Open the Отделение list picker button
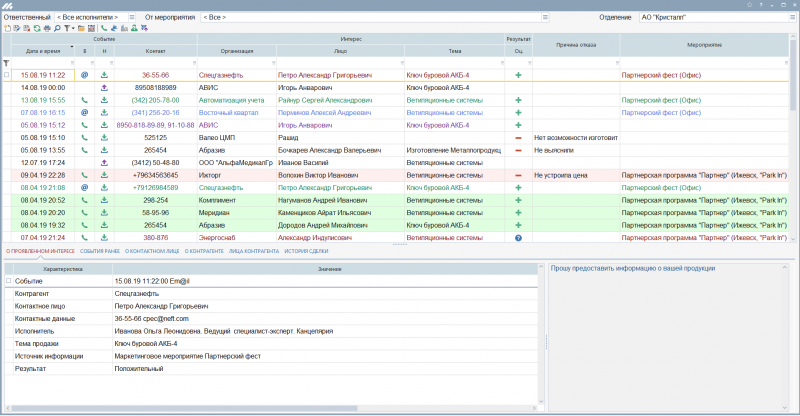 coord(792,17)
